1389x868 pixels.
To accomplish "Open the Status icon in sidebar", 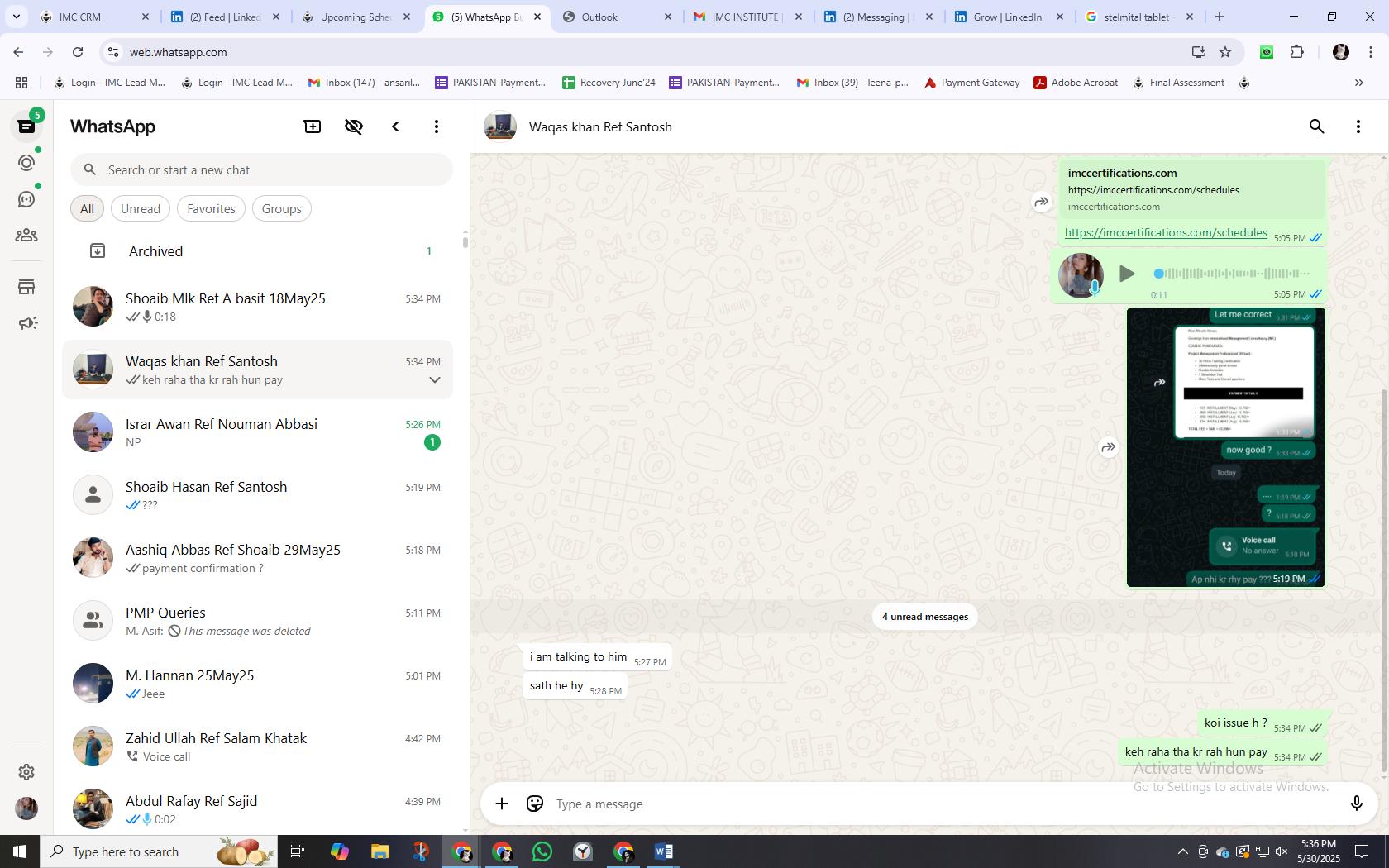I will tap(26, 163).
